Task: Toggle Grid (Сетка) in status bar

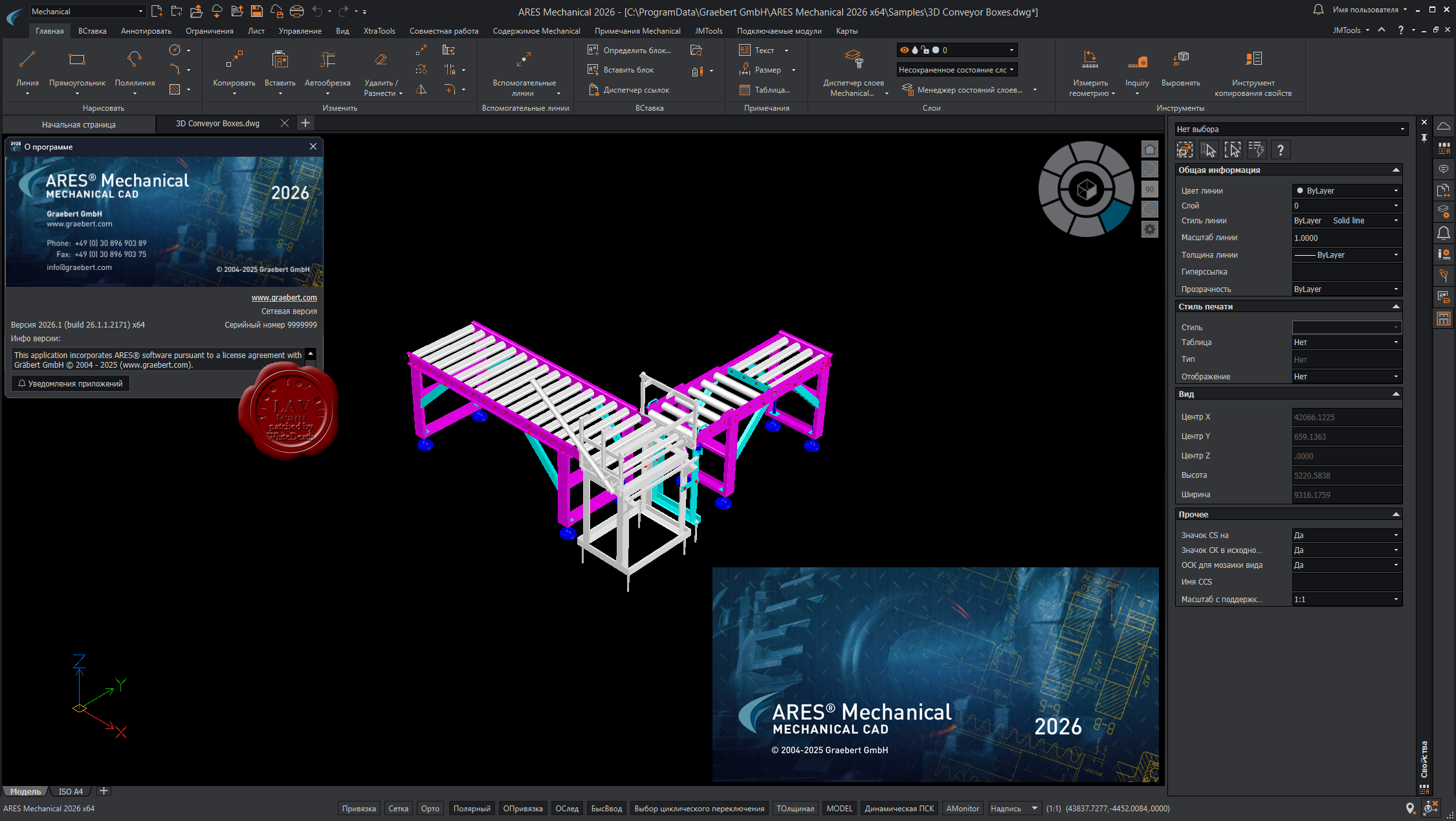Action: pos(398,808)
